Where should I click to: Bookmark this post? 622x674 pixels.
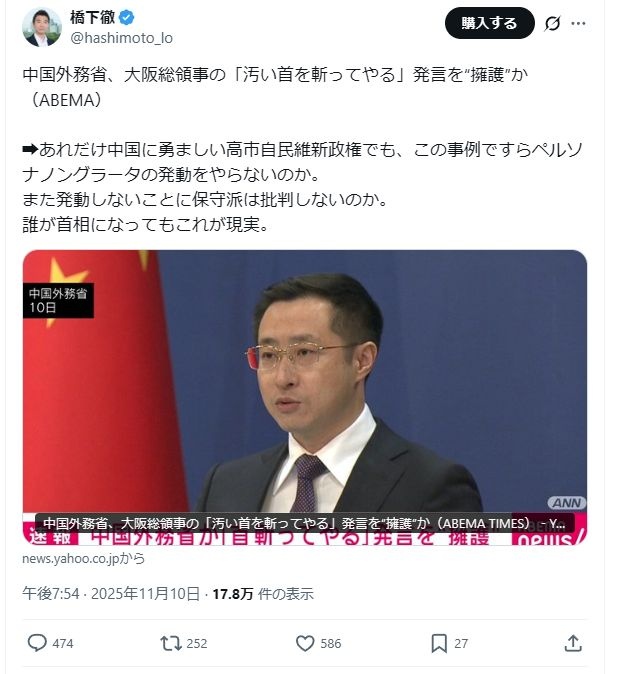[x=439, y=643]
